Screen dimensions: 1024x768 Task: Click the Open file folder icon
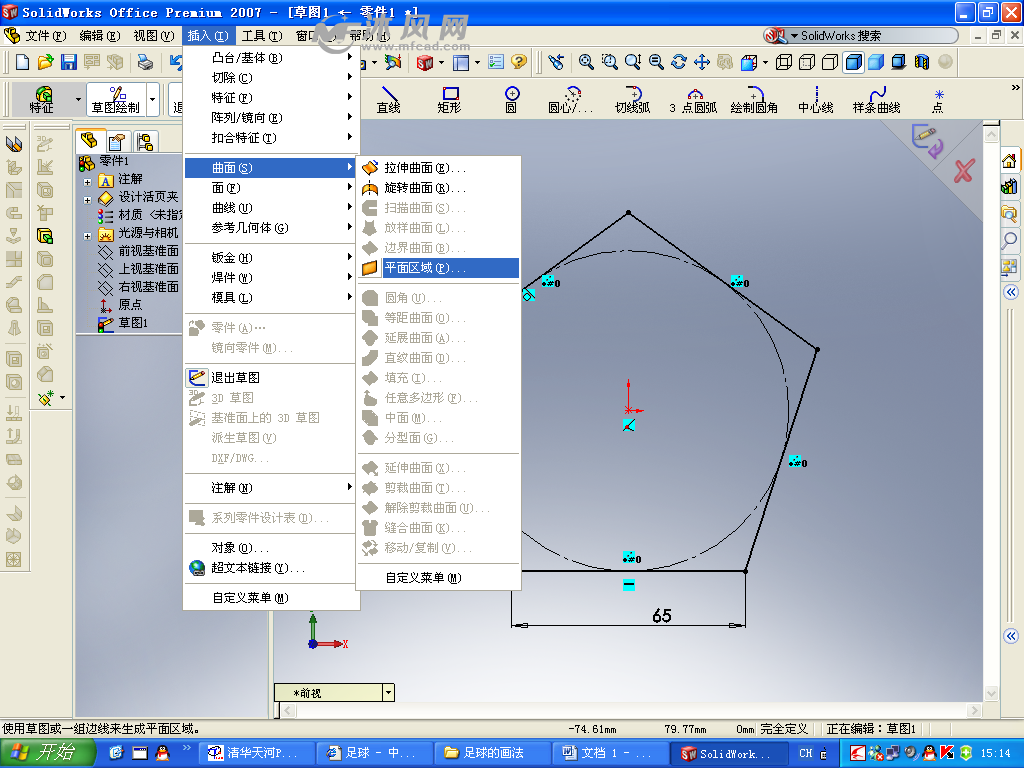[x=45, y=62]
